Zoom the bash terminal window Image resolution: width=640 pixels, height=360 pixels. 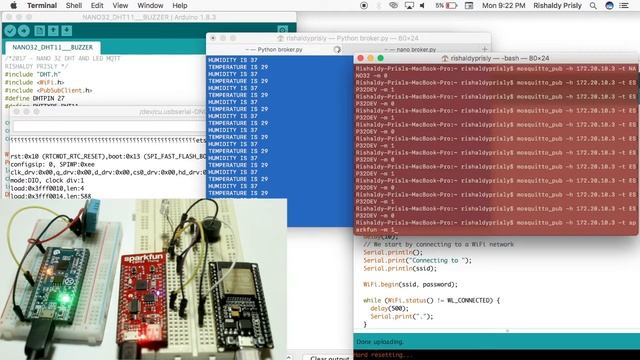[x=380, y=58]
